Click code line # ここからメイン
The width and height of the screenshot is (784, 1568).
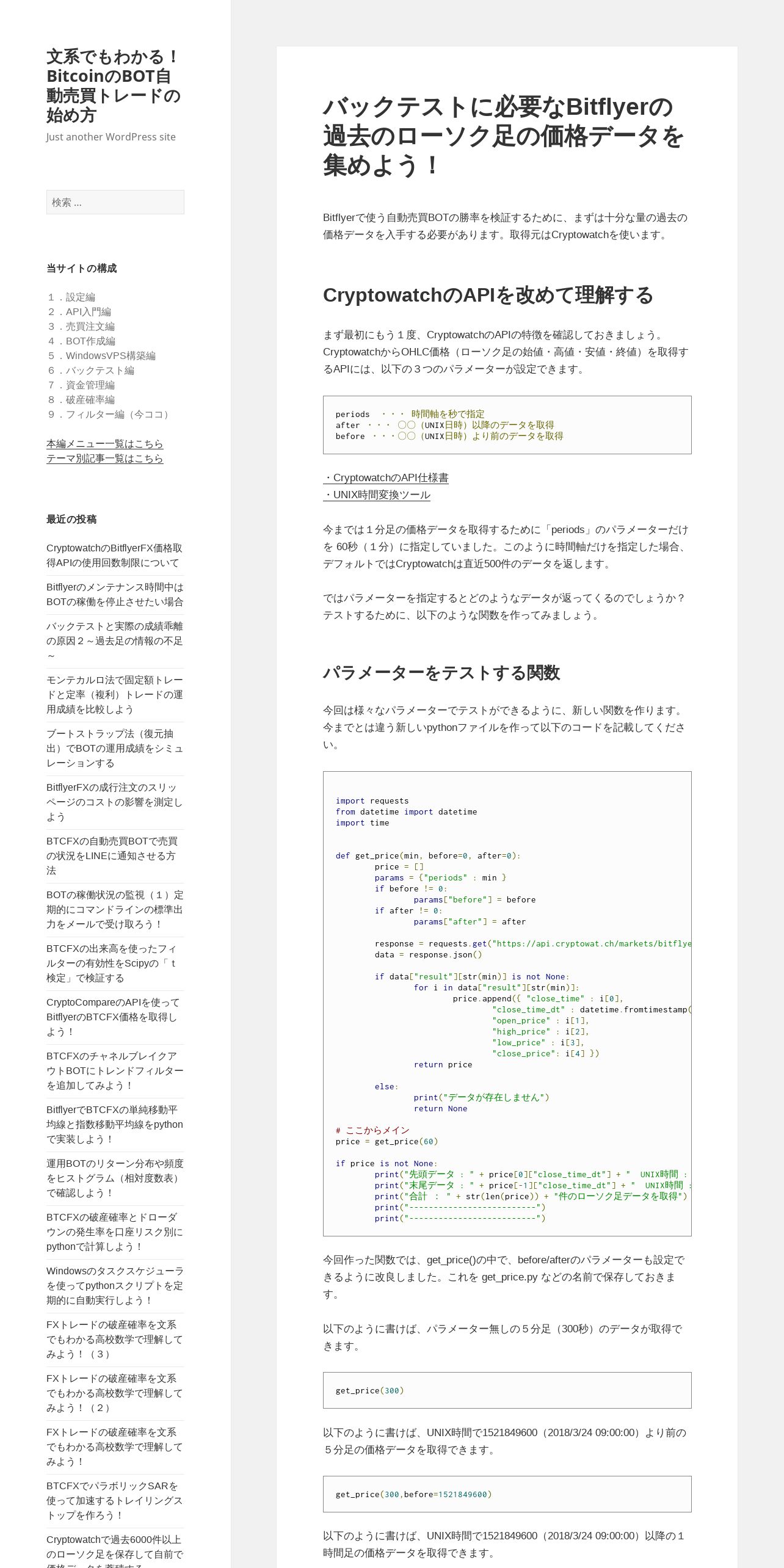pos(372,1131)
